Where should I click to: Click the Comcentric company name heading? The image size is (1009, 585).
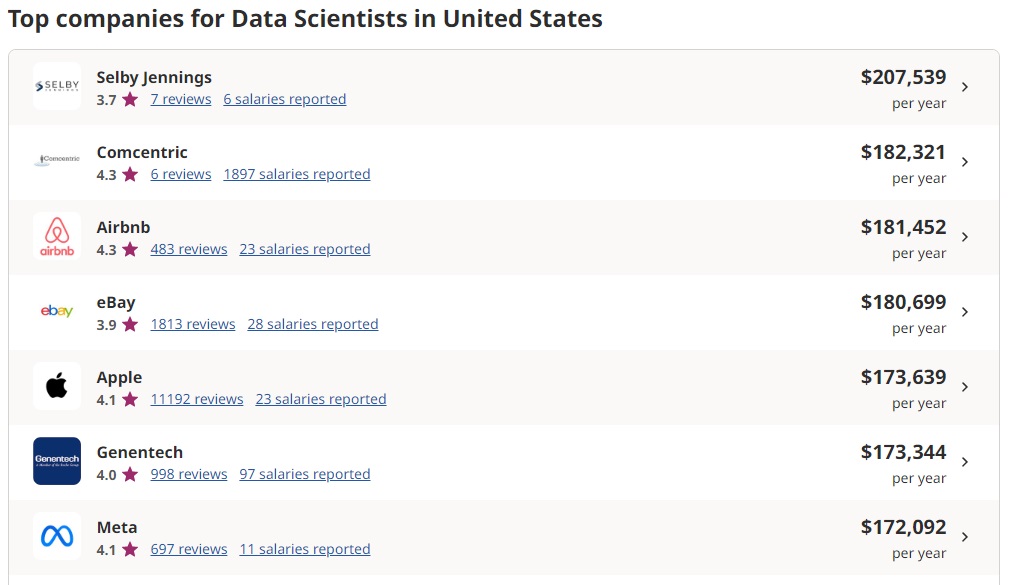pyautogui.click(x=142, y=153)
